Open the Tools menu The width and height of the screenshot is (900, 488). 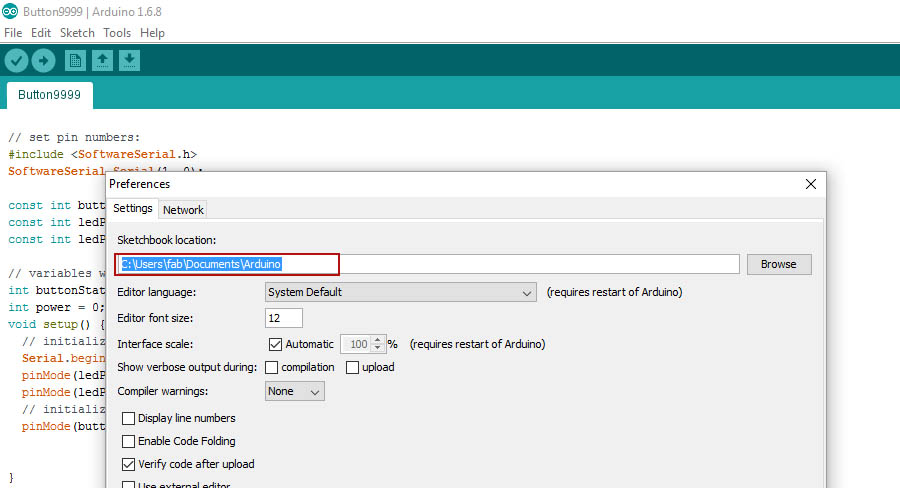tap(117, 33)
